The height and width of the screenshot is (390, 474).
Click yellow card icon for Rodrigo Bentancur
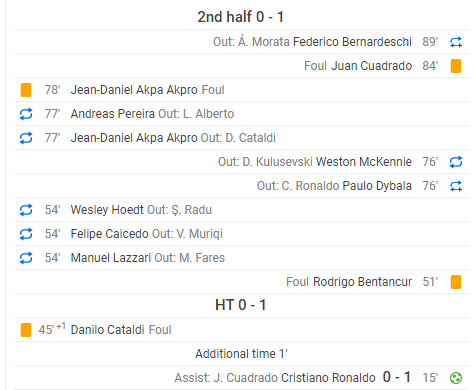tap(456, 282)
